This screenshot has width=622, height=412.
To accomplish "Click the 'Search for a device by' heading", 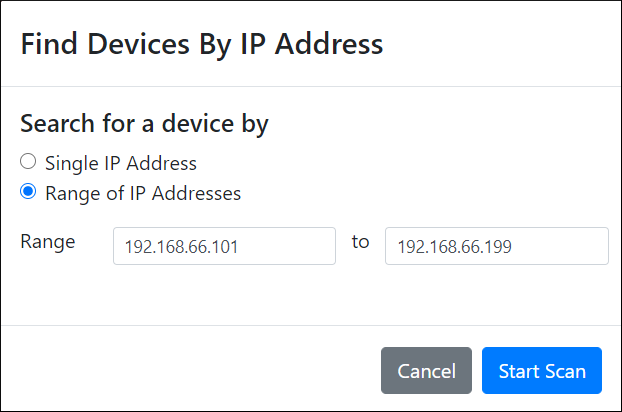I will coord(144,125).
